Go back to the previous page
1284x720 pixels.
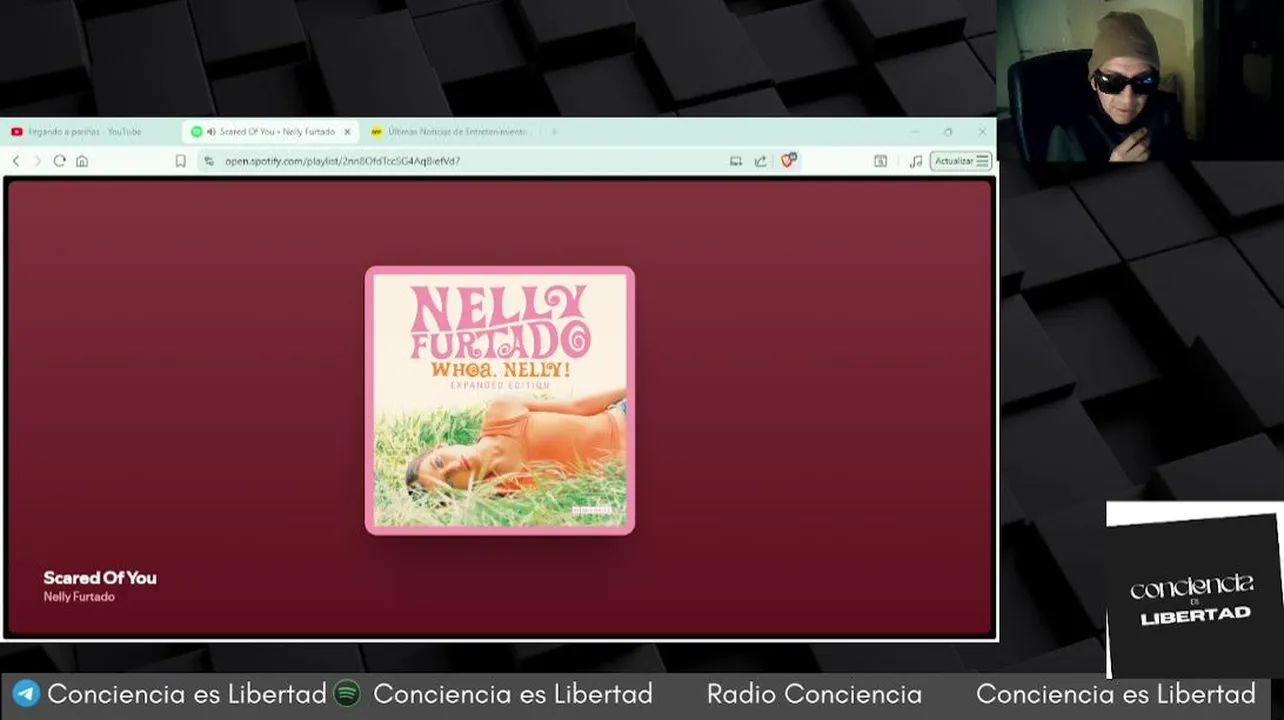point(16,161)
